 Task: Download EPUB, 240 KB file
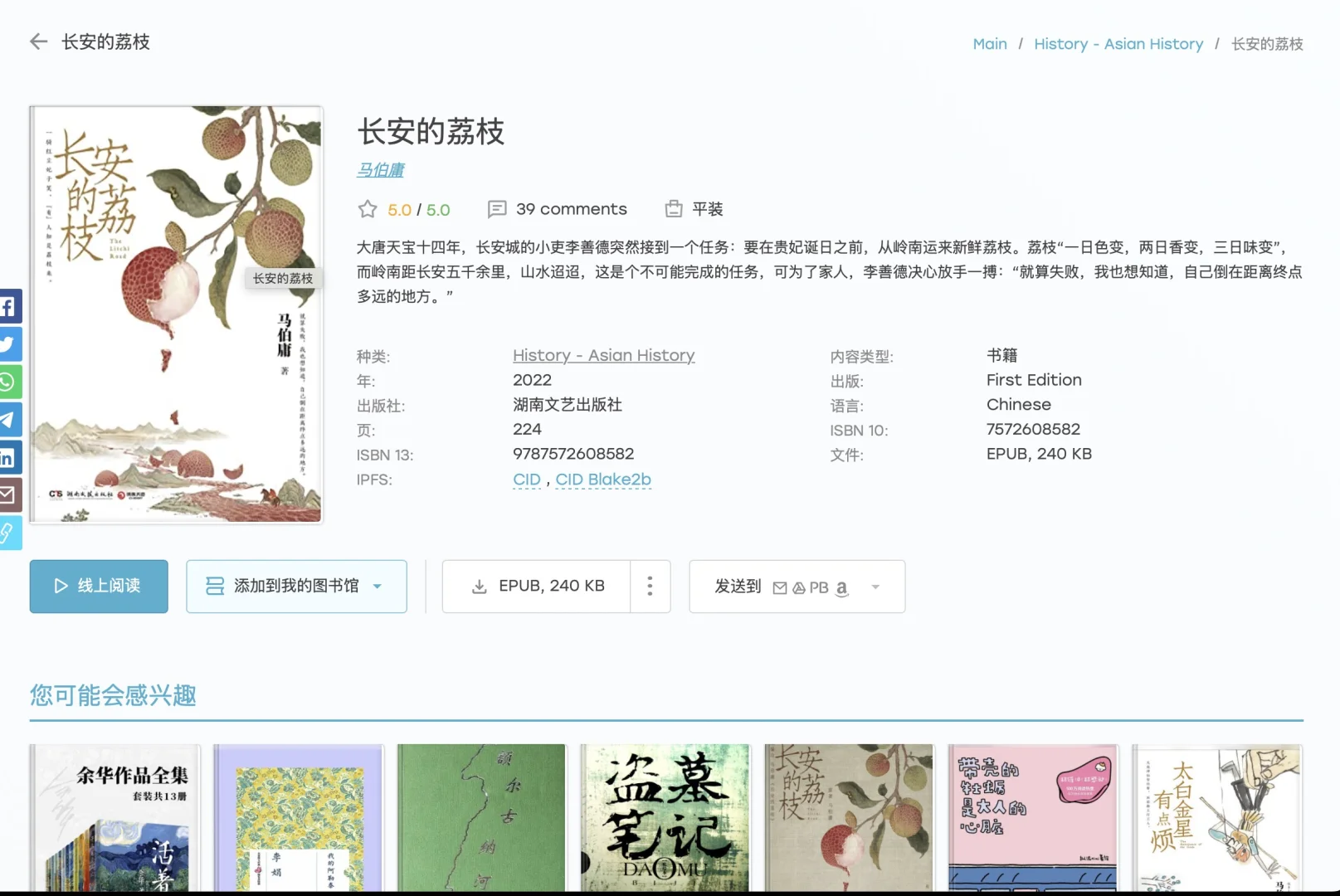pos(536,587)
